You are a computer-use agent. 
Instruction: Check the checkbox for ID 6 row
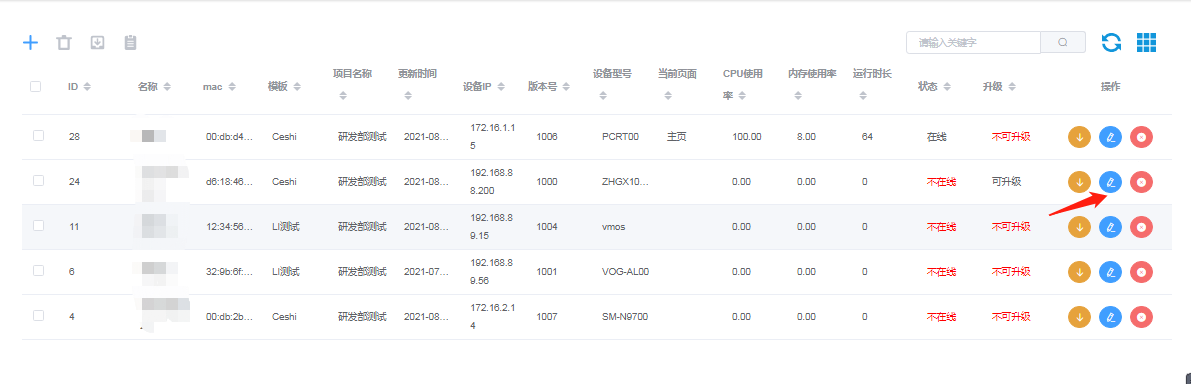39,270
